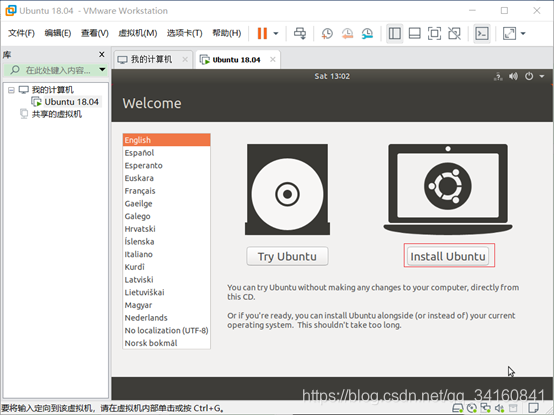This screenshot has height=415, width=554.
Task: Click the CD disc image
Action: [287, 190]
